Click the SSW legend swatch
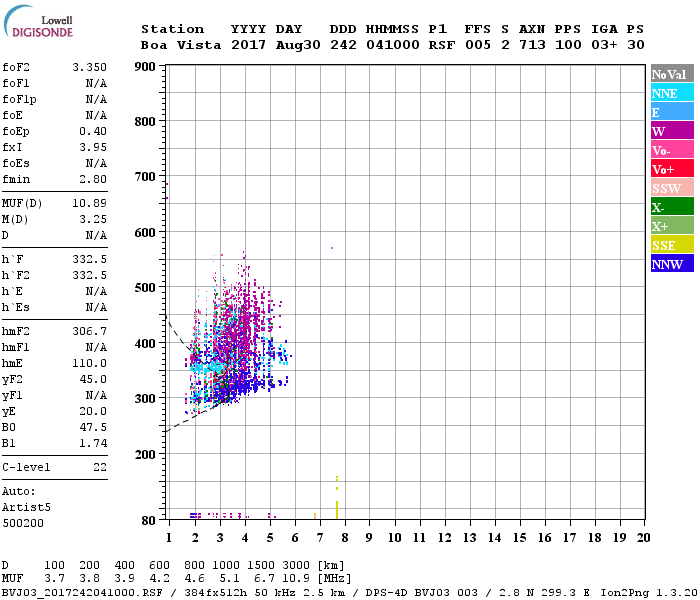This screenshot has height=600, width=700. [x=671, y=188]
